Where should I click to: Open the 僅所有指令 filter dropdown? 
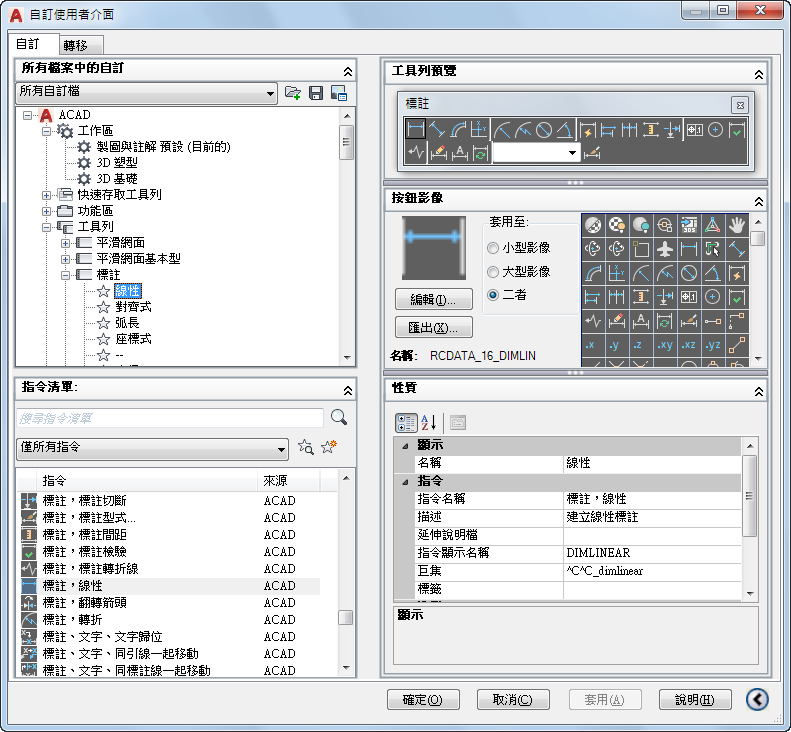point(153,448)
